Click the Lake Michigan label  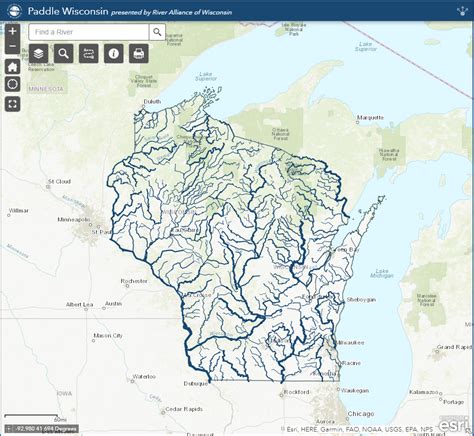click(382, 273)
